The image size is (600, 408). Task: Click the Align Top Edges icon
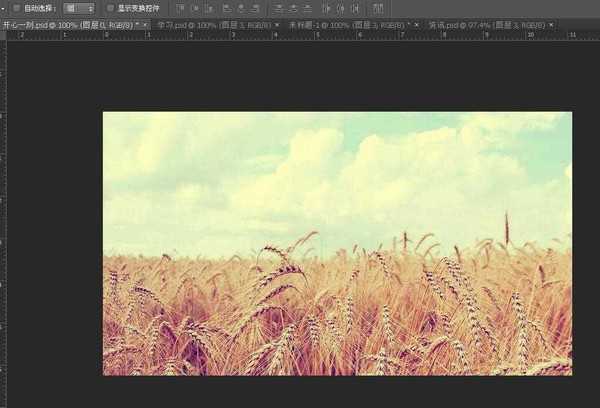[x=179, y=8]
